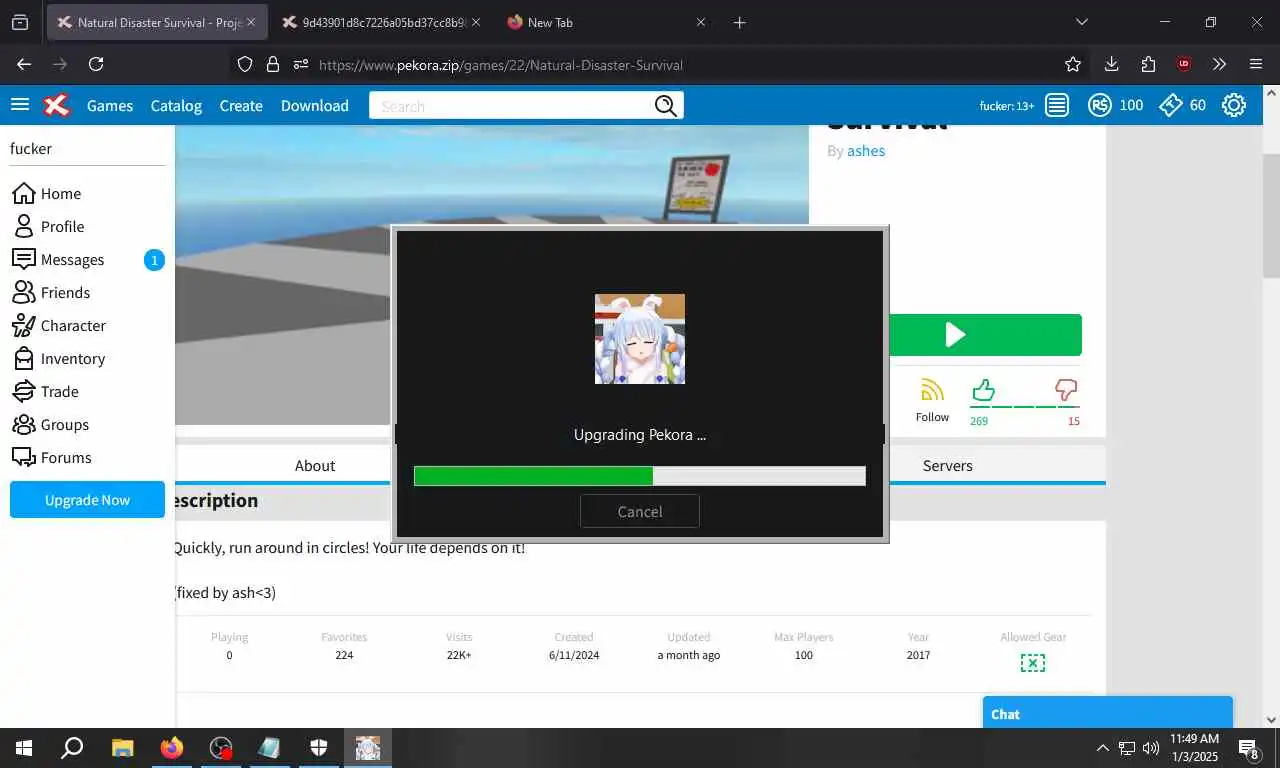Viewport: 1280px width, 768px height.
Task: Open the settings gear icon
Action: [x=1234, y=105]
